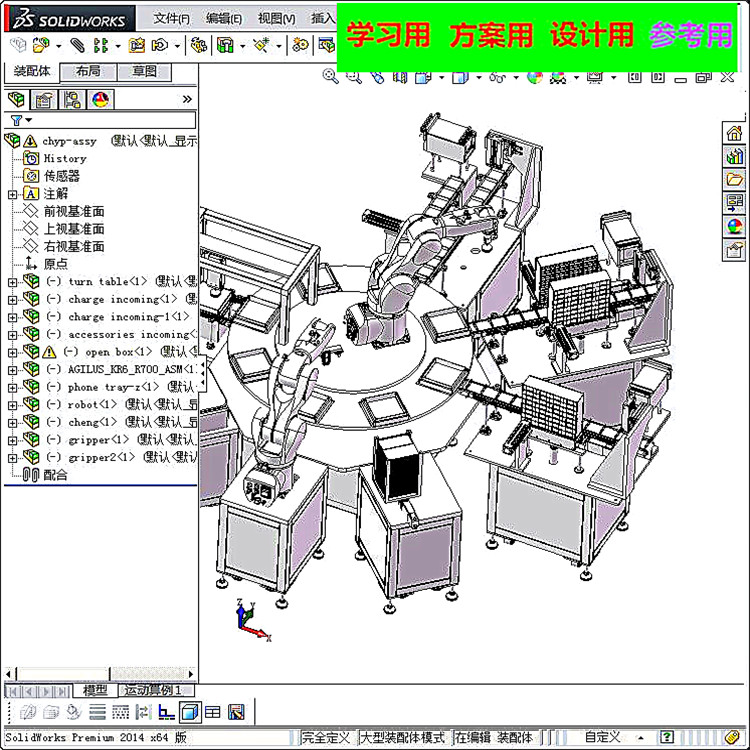Click the Move Component icon
This screenshot has width=750, height=750.
tap(160, 45)
